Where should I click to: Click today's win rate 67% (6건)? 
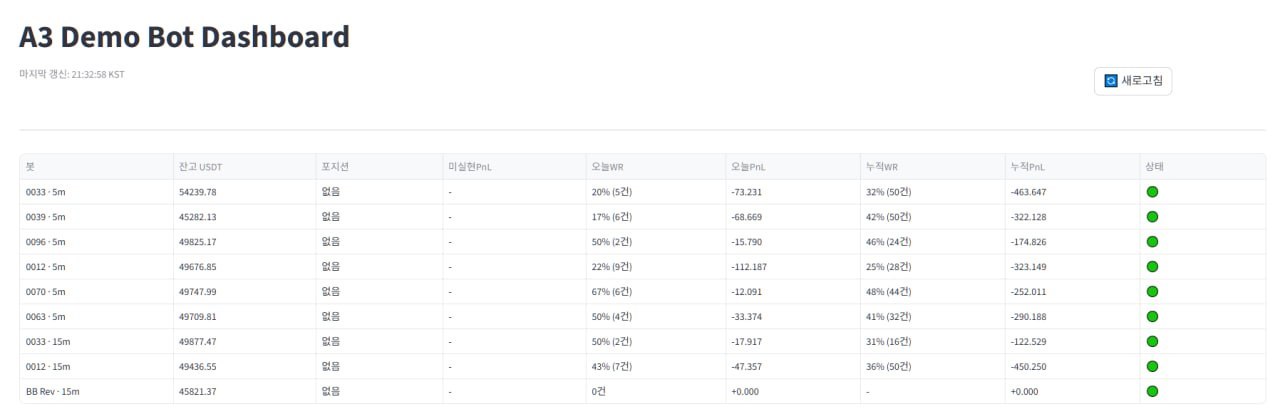point(612,292)
